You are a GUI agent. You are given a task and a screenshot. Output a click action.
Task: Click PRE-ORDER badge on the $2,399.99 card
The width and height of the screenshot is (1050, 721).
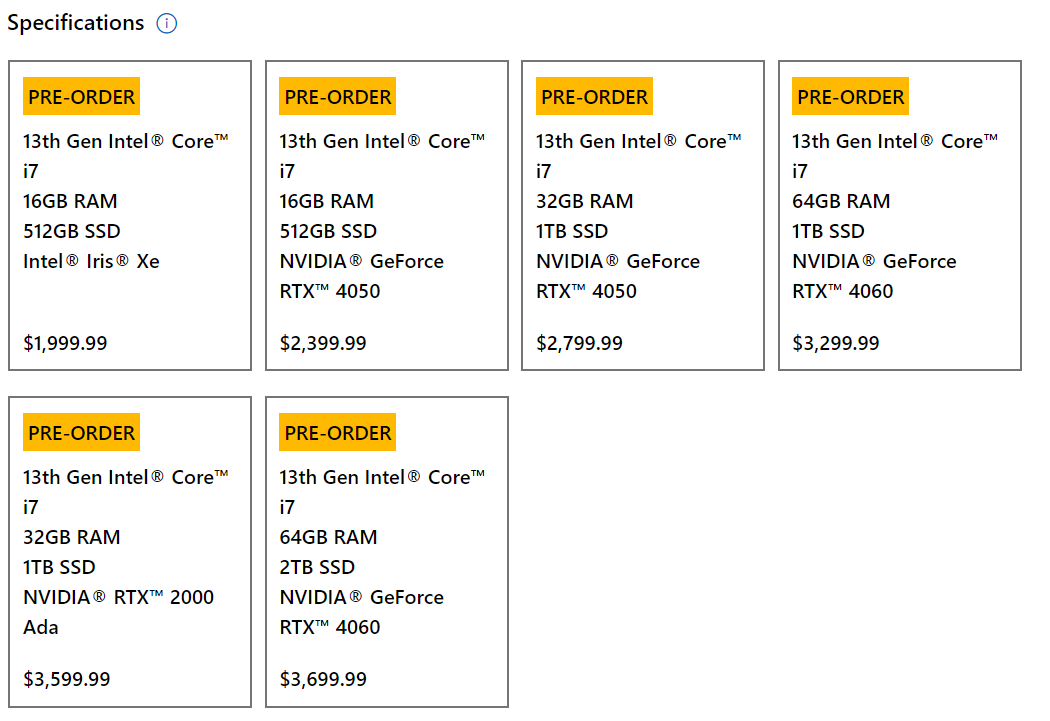coord(338,97)
